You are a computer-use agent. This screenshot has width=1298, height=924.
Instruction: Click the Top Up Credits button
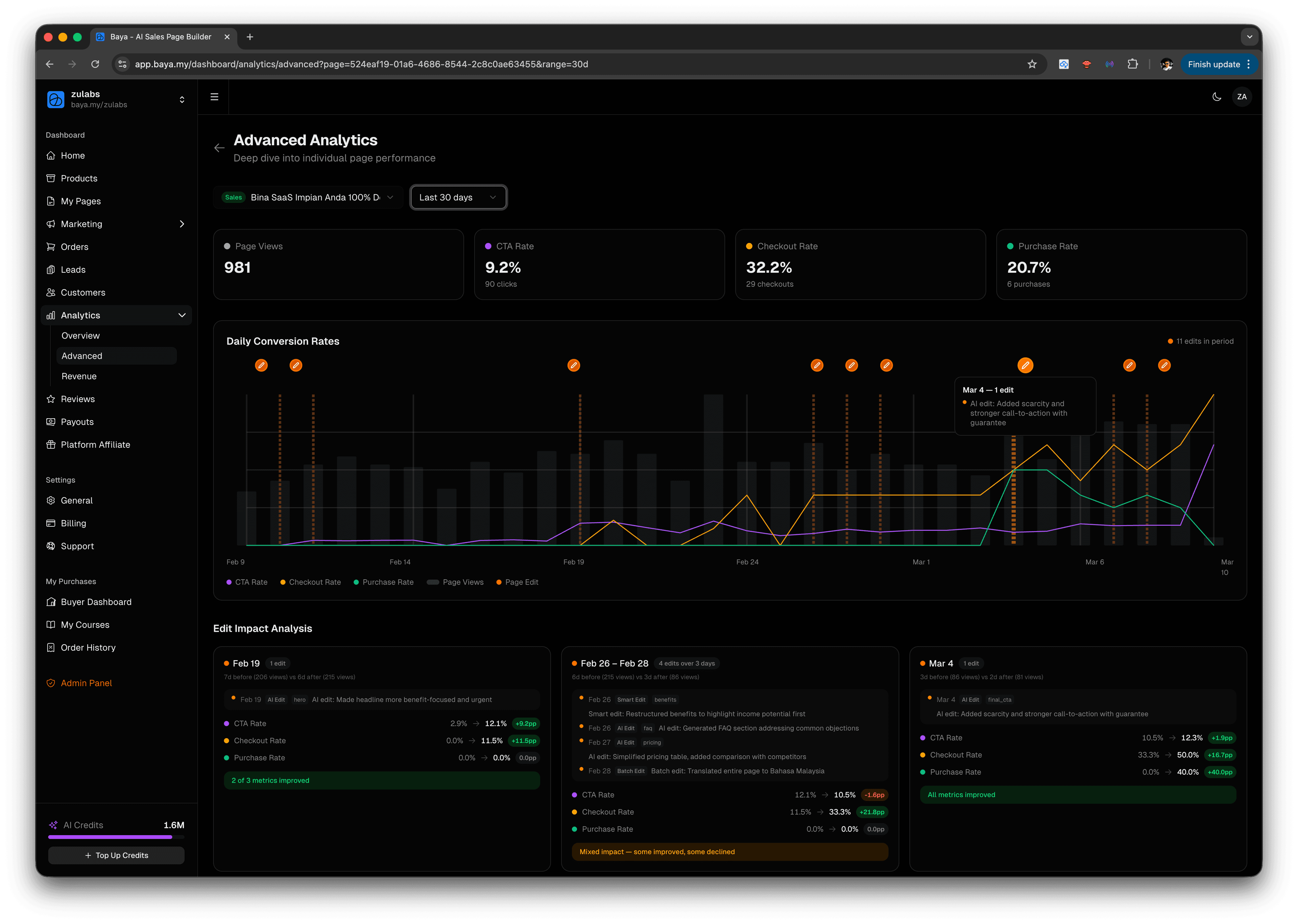tap(116, 855)
